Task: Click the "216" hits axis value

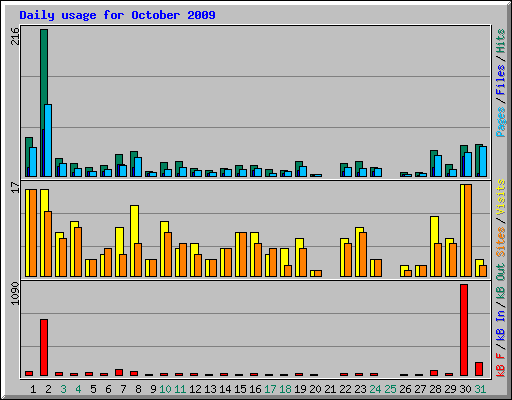Action: pyautogui.click(x=15, y=36)
